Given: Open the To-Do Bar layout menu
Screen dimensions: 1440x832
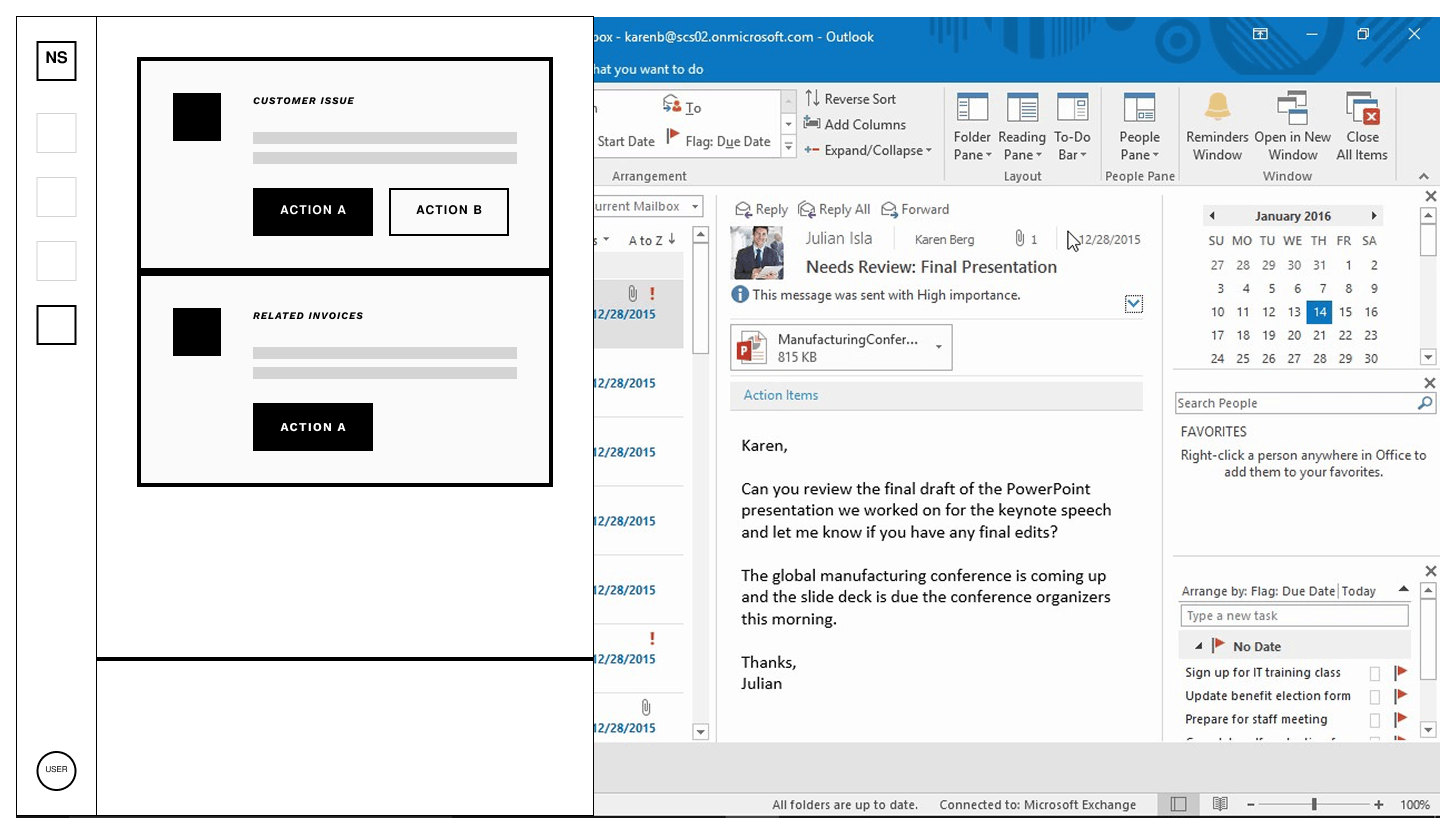Looking at the screenshot, I should [1072, 126].
